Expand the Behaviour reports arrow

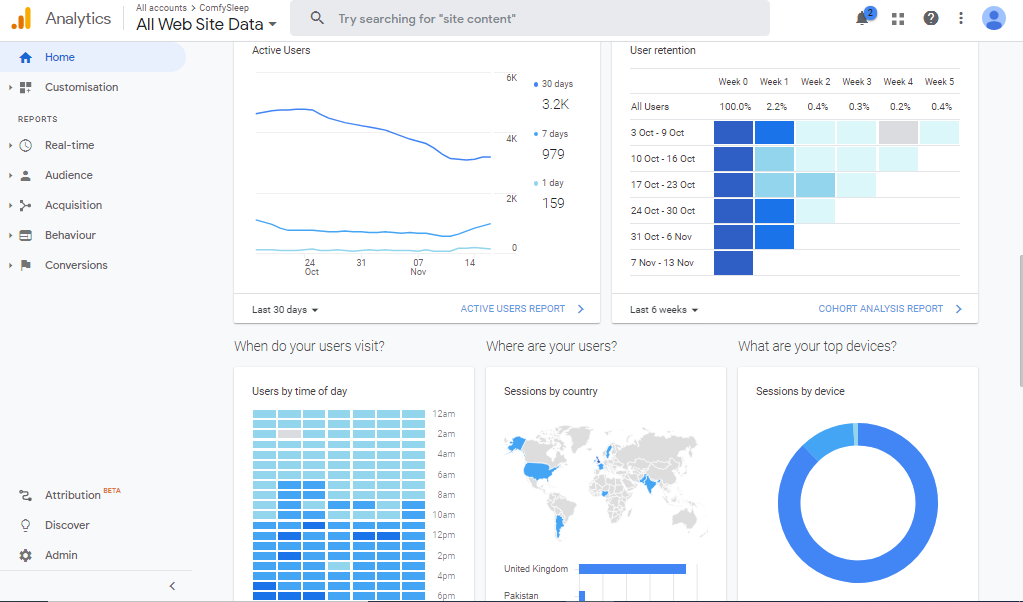pos(10,235)
